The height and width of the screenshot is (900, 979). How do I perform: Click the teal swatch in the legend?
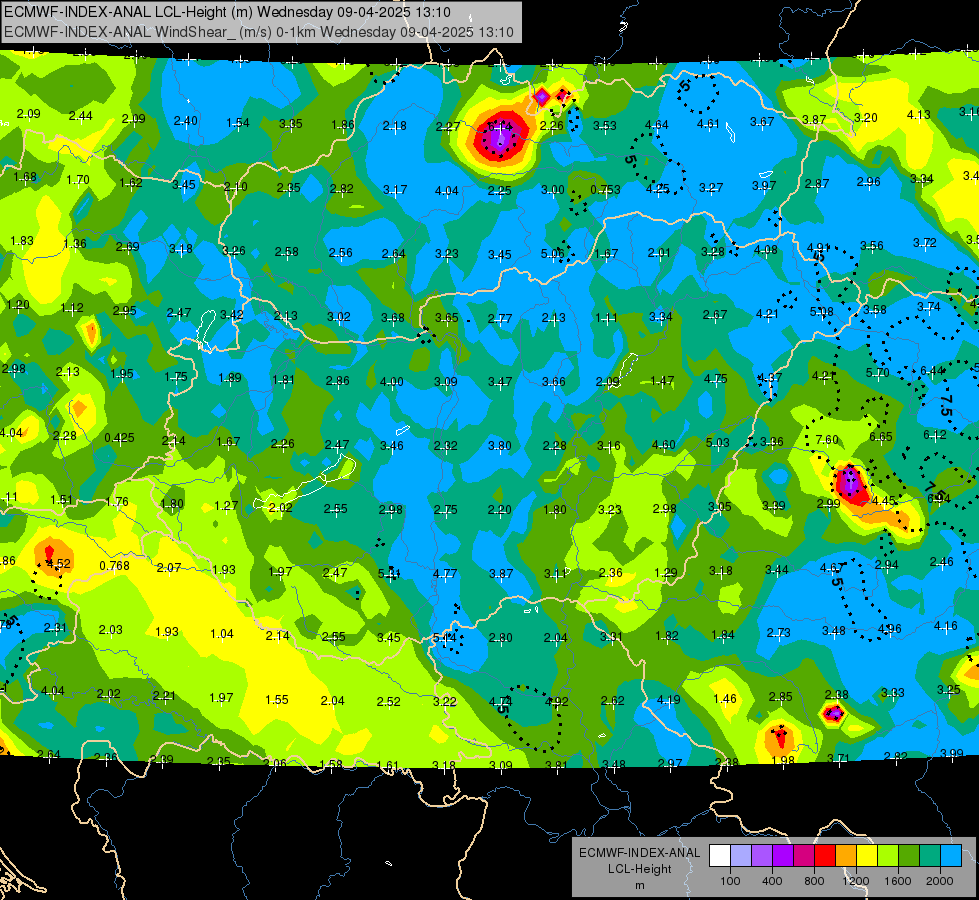click(x=930, y=856)
